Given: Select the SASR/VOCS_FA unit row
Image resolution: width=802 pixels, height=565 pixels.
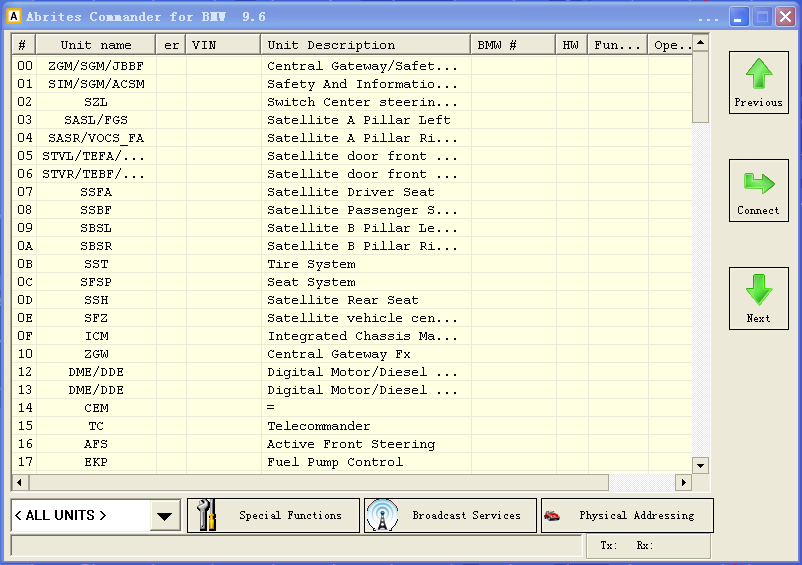Looking at the screenshot, I should point(352,138).
